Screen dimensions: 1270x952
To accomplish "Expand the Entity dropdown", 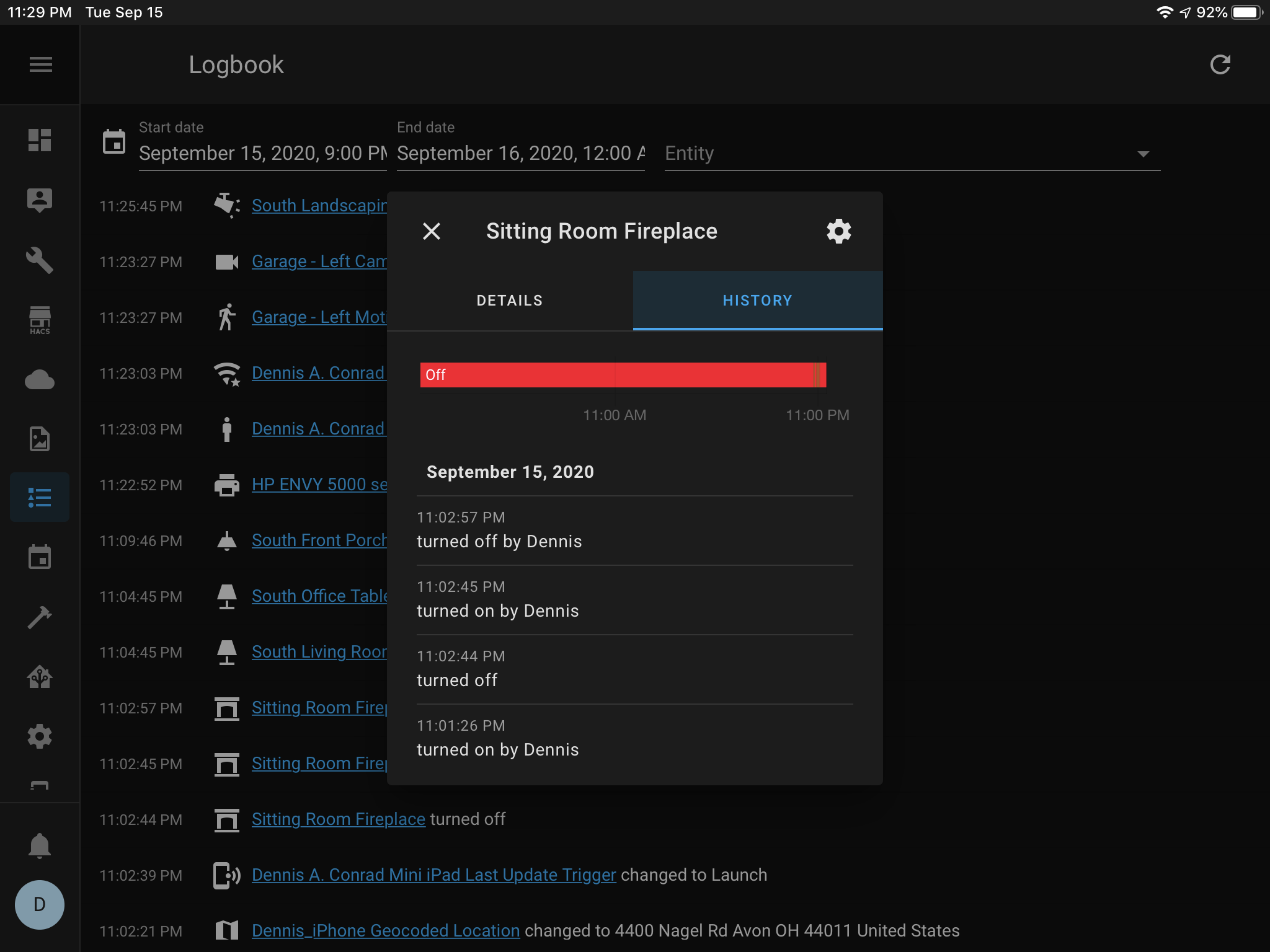I will pos(1143,154).
